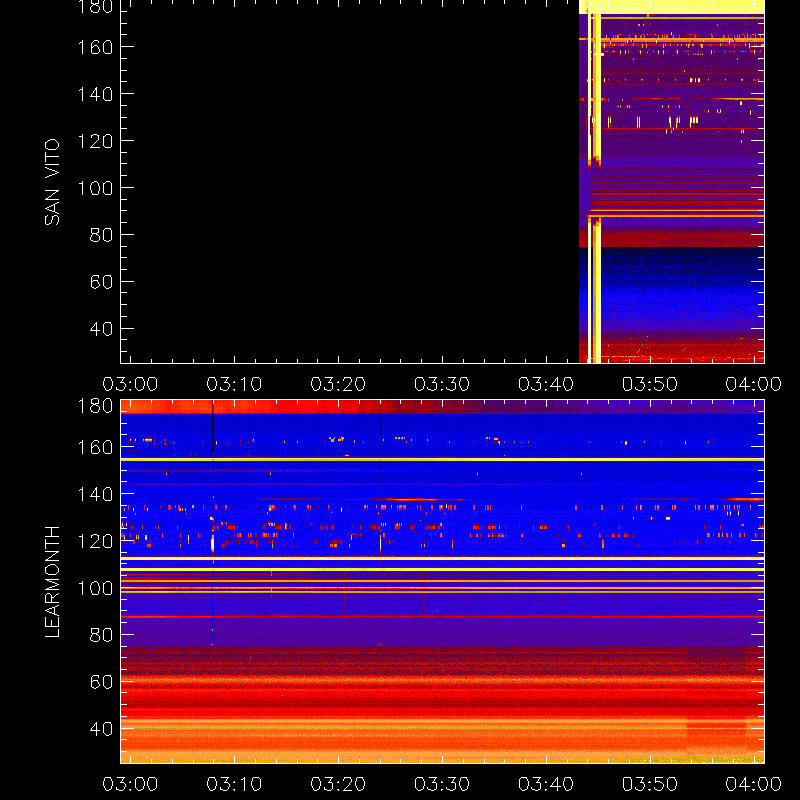Select the 60 tick label on San Vito axis
Viewport: 800px width, 800px height.
coord(101,282)
